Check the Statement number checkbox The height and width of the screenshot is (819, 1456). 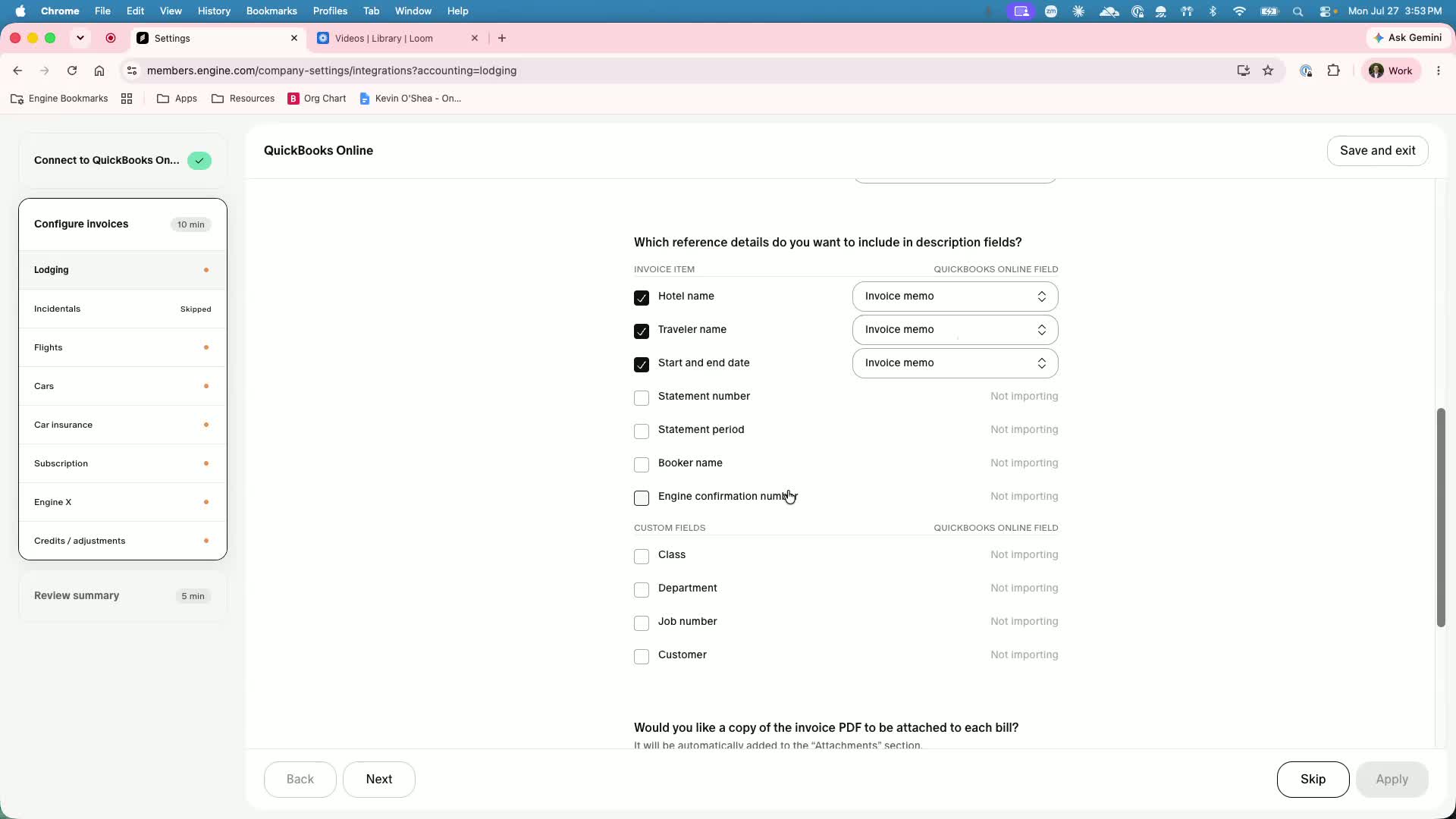click(x=642, y=398)
